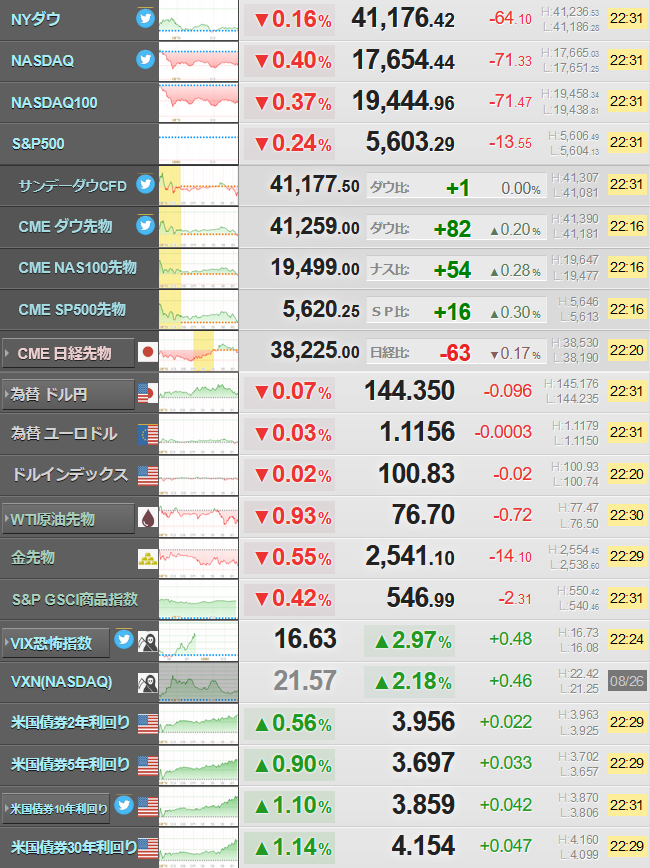This screenshot has width=650, height=868.
Task: Click the ドル円 rate 144.350
Action: tap(409, 391)
